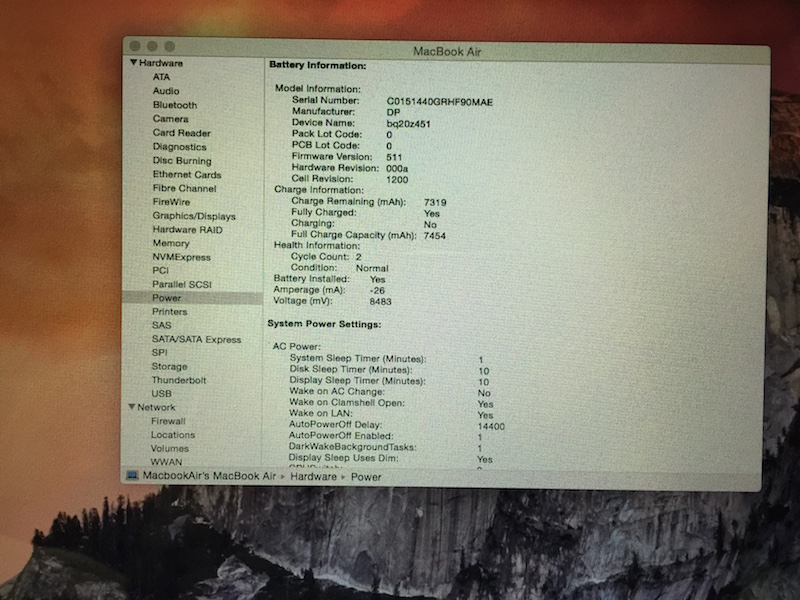Click the computer icon in the path bar
This screenshot has height=600, width=800.
132,476
